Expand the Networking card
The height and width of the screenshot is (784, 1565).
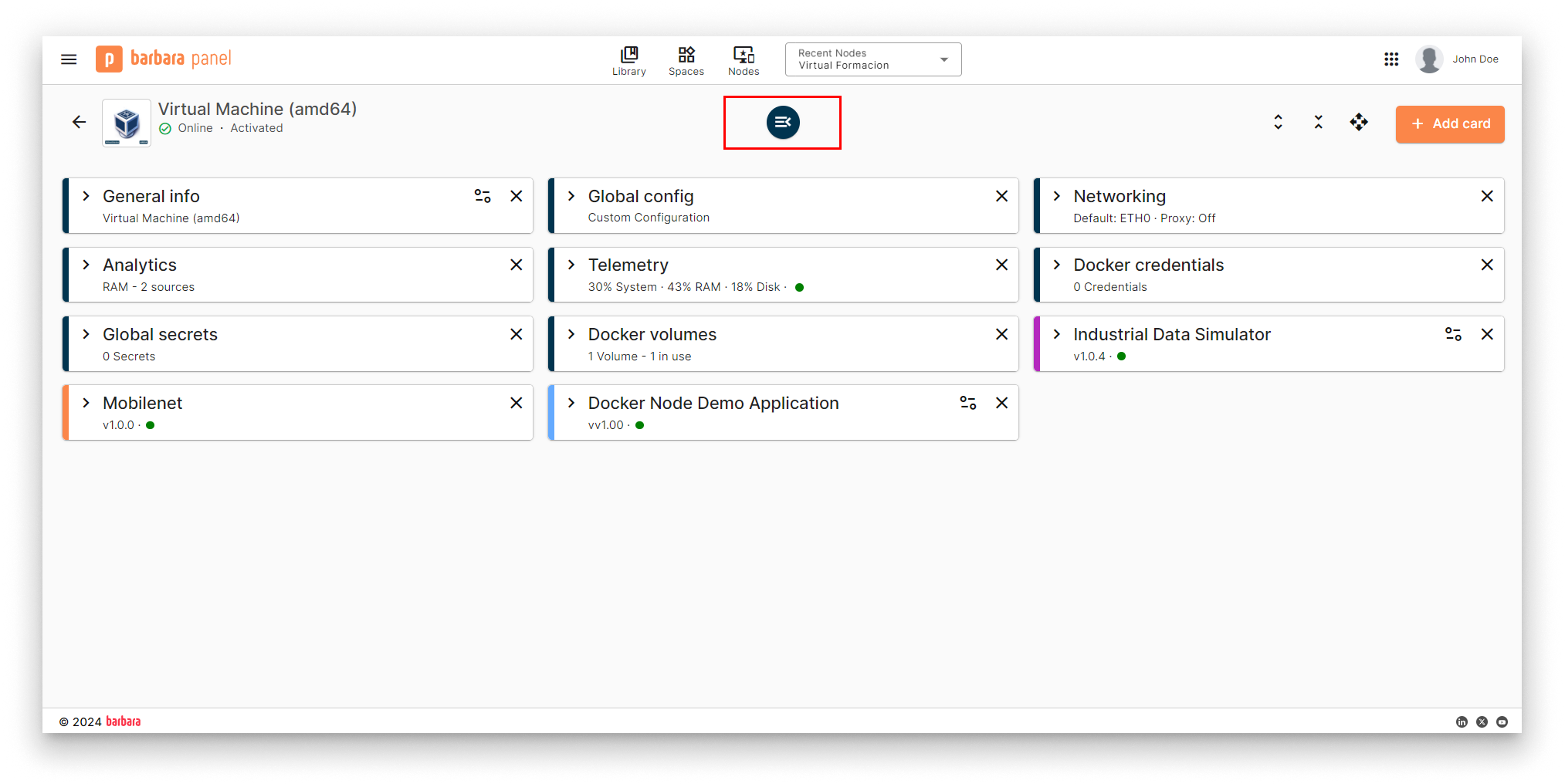[1057, 196]
